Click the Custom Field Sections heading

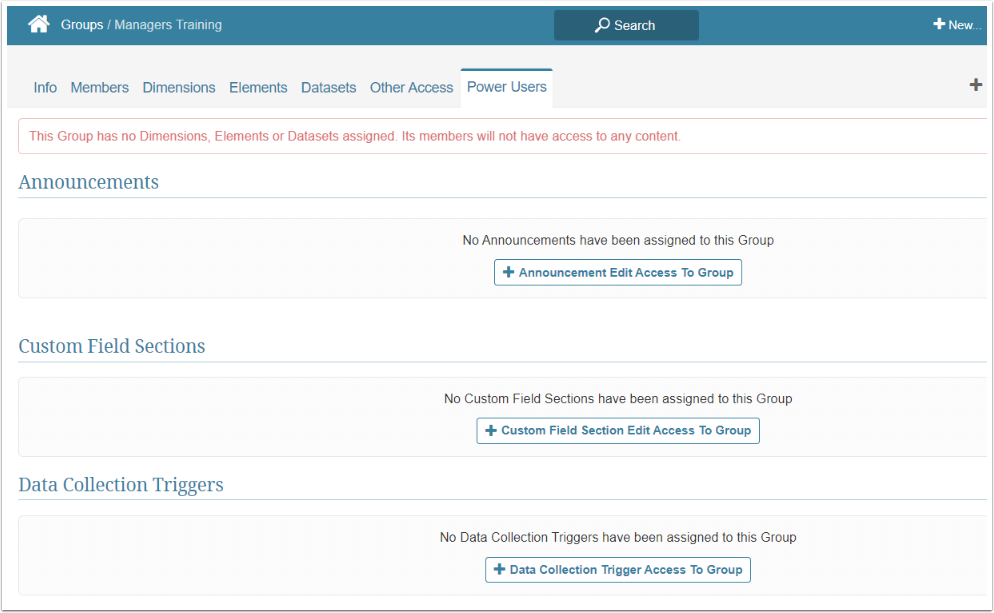point(112,346)
